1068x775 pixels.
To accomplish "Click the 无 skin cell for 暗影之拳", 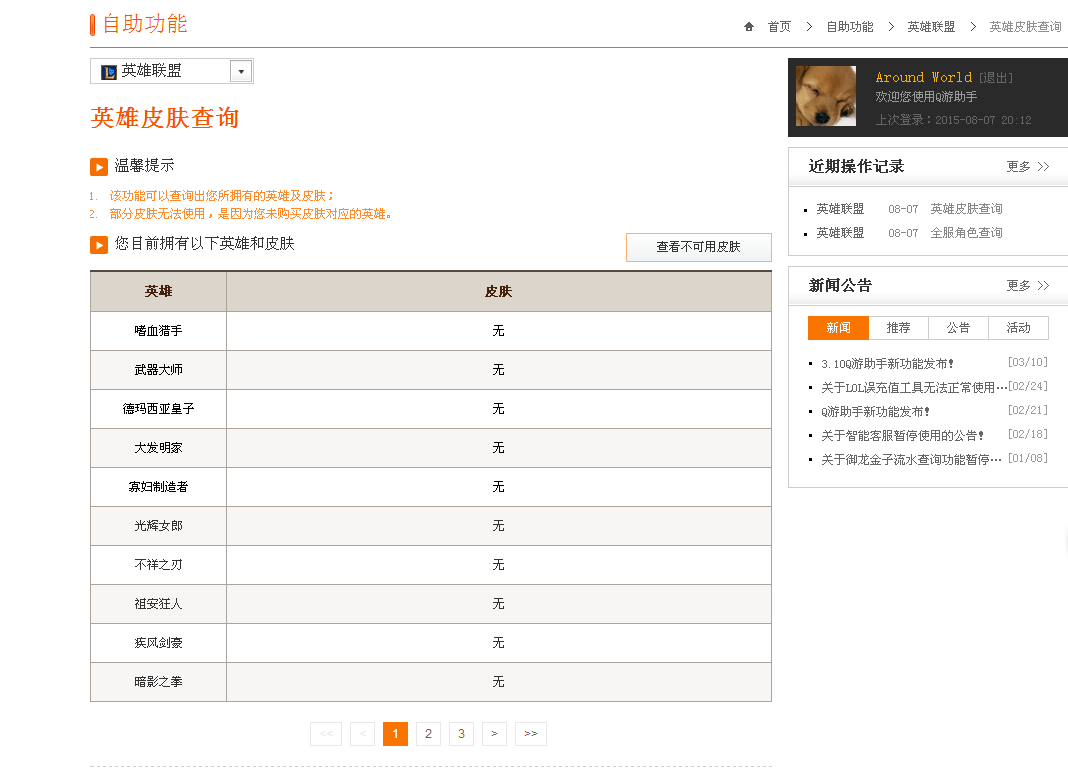I will pos(499,682).
